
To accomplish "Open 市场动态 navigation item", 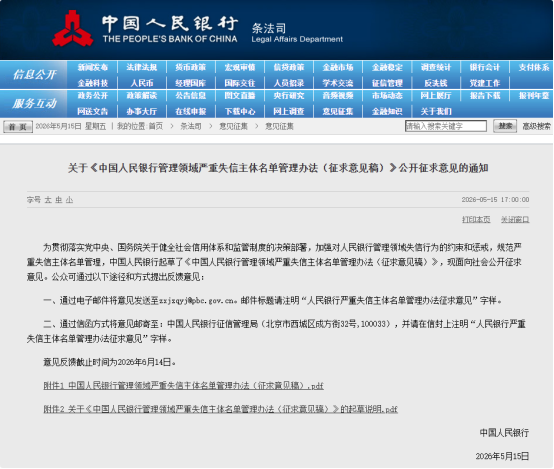I will click(x=387, y=96).
